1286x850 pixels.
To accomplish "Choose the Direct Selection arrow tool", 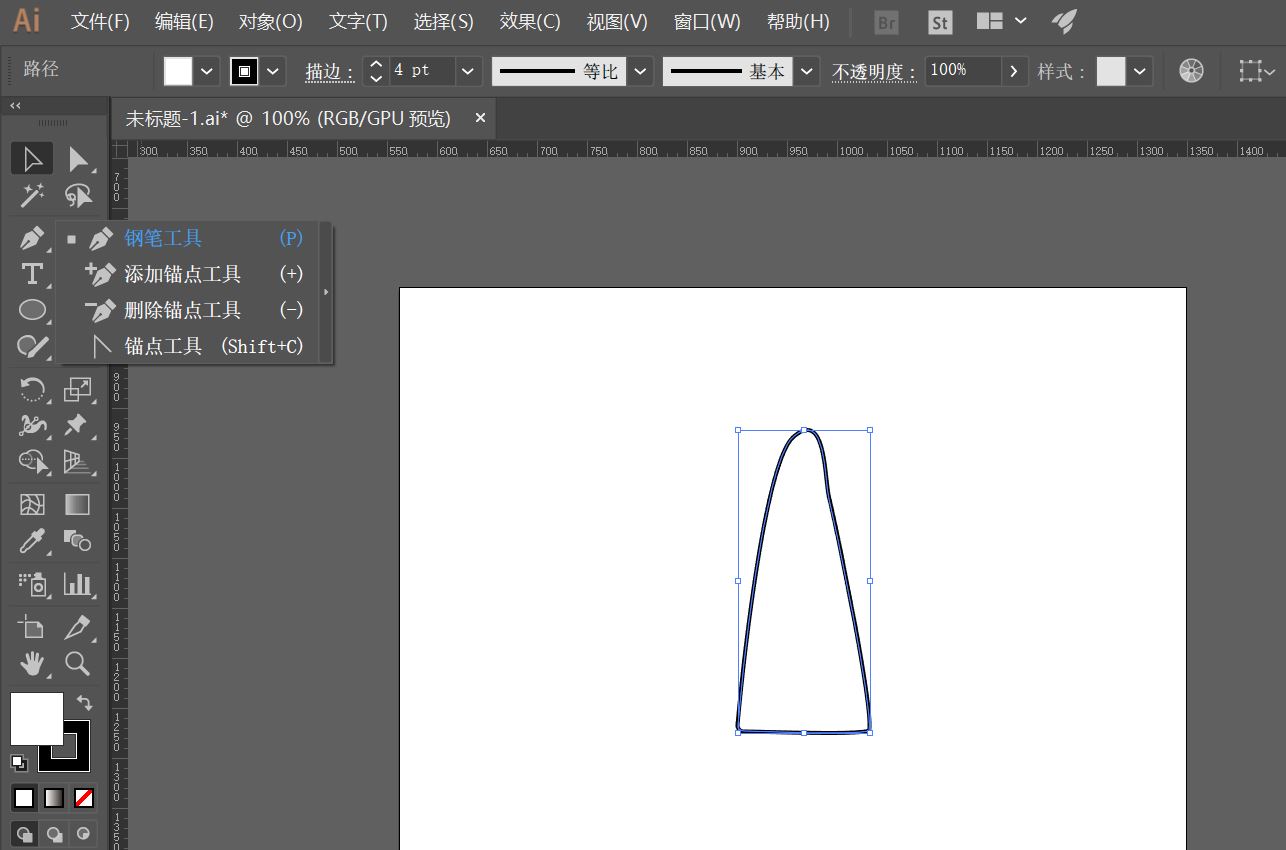I will tap(77, 159).
